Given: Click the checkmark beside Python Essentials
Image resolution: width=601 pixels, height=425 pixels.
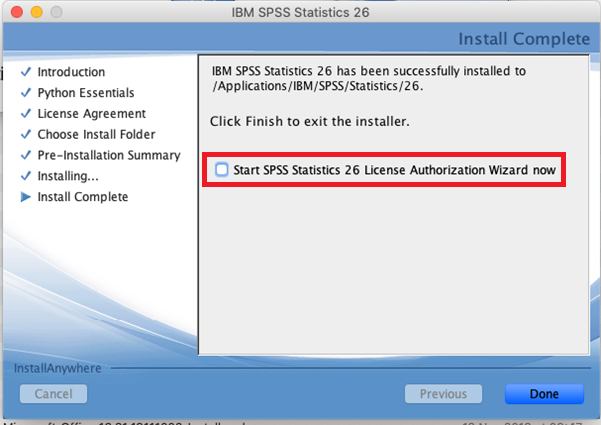Looking at the screenshot, I should (26, 92).
